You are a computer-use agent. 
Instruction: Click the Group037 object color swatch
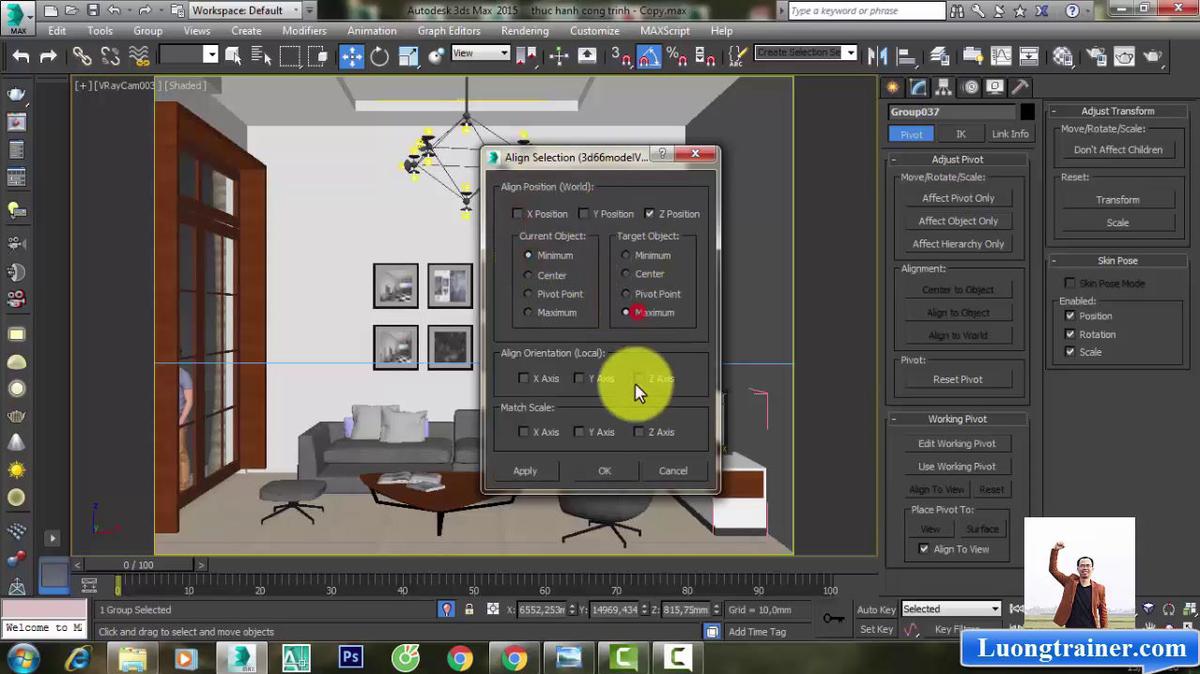1027,112
